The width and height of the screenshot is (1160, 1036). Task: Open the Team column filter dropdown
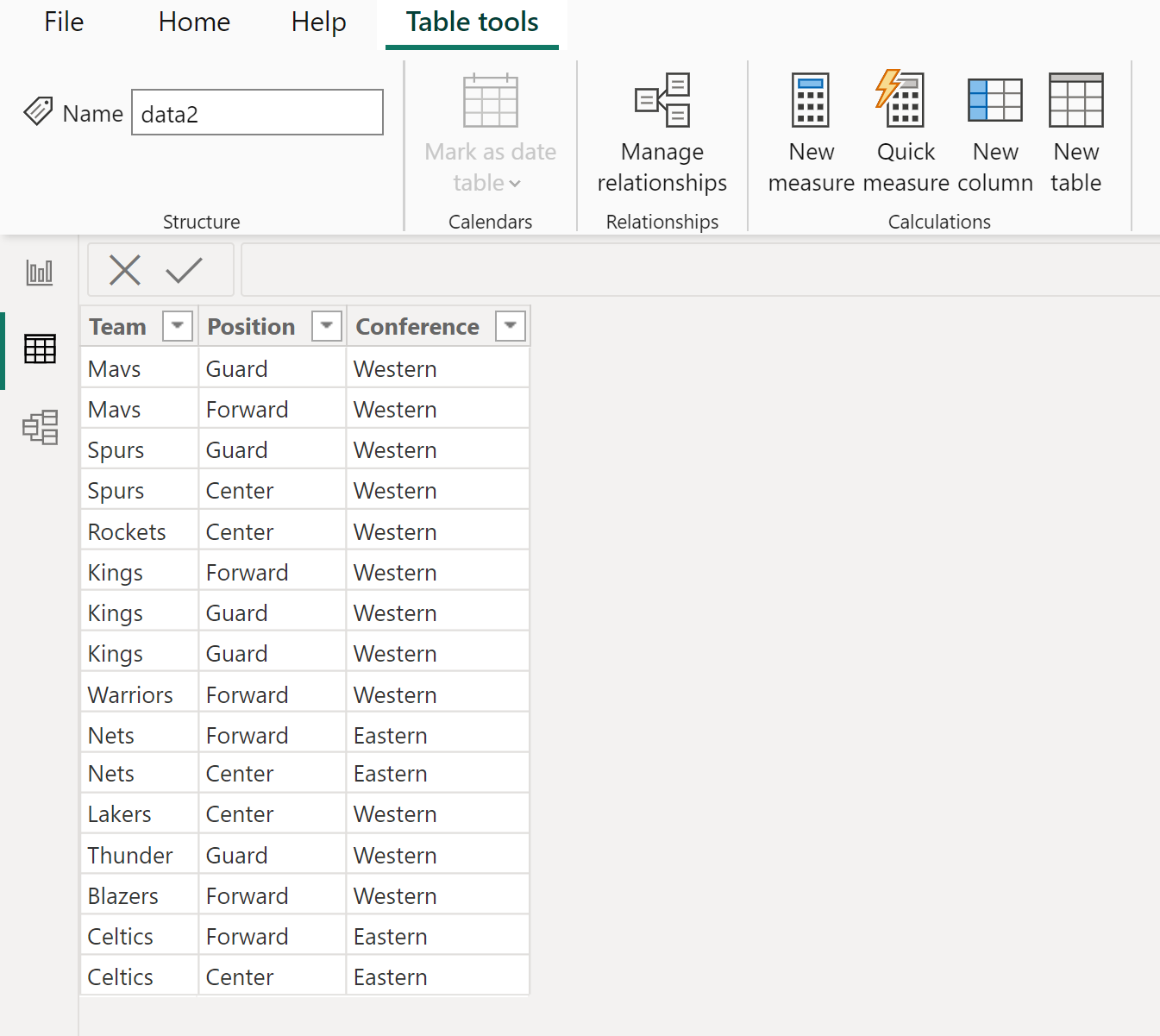178,326
